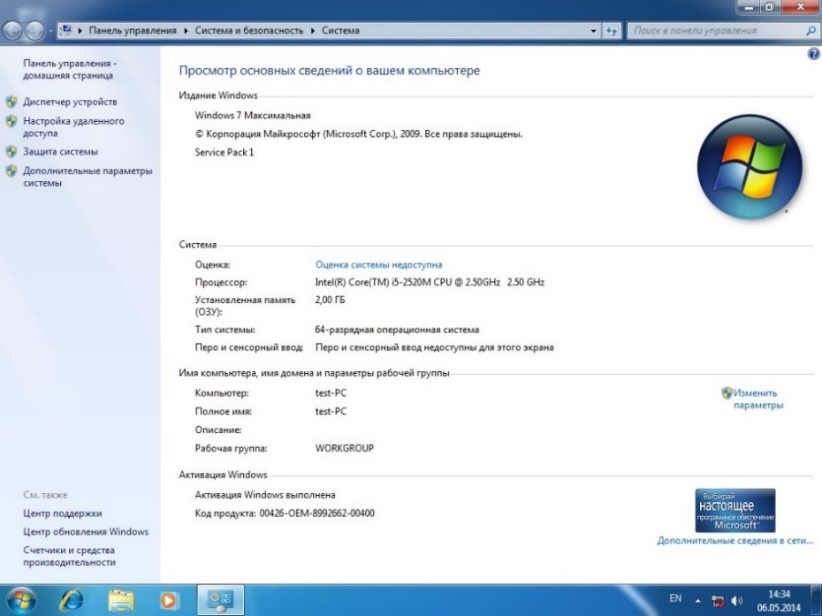Click the control panel icon in the address bar

click(x=67, y=30)
